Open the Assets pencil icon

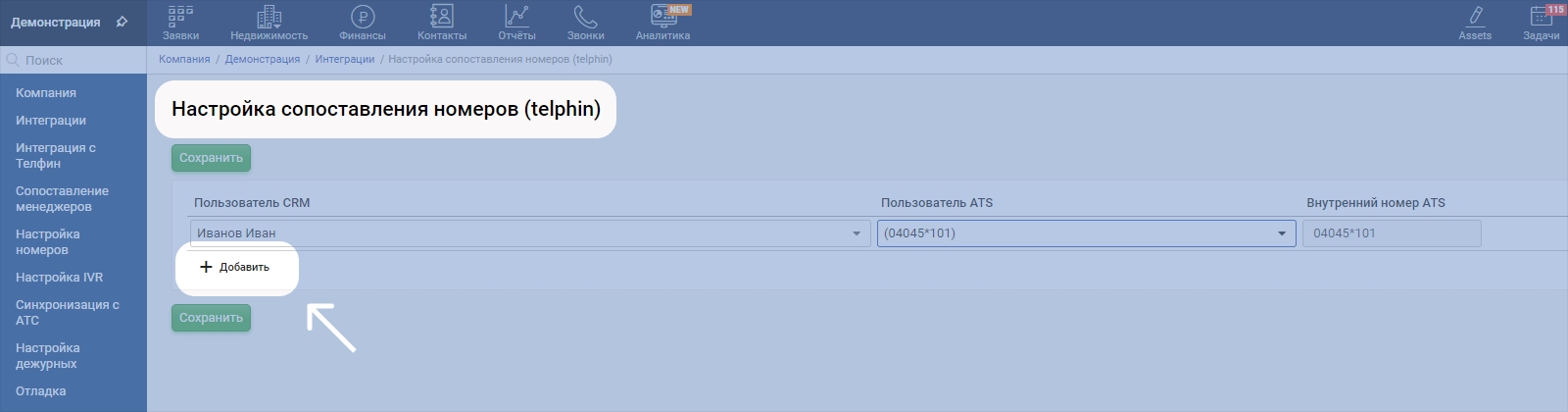click(1475, 17)
